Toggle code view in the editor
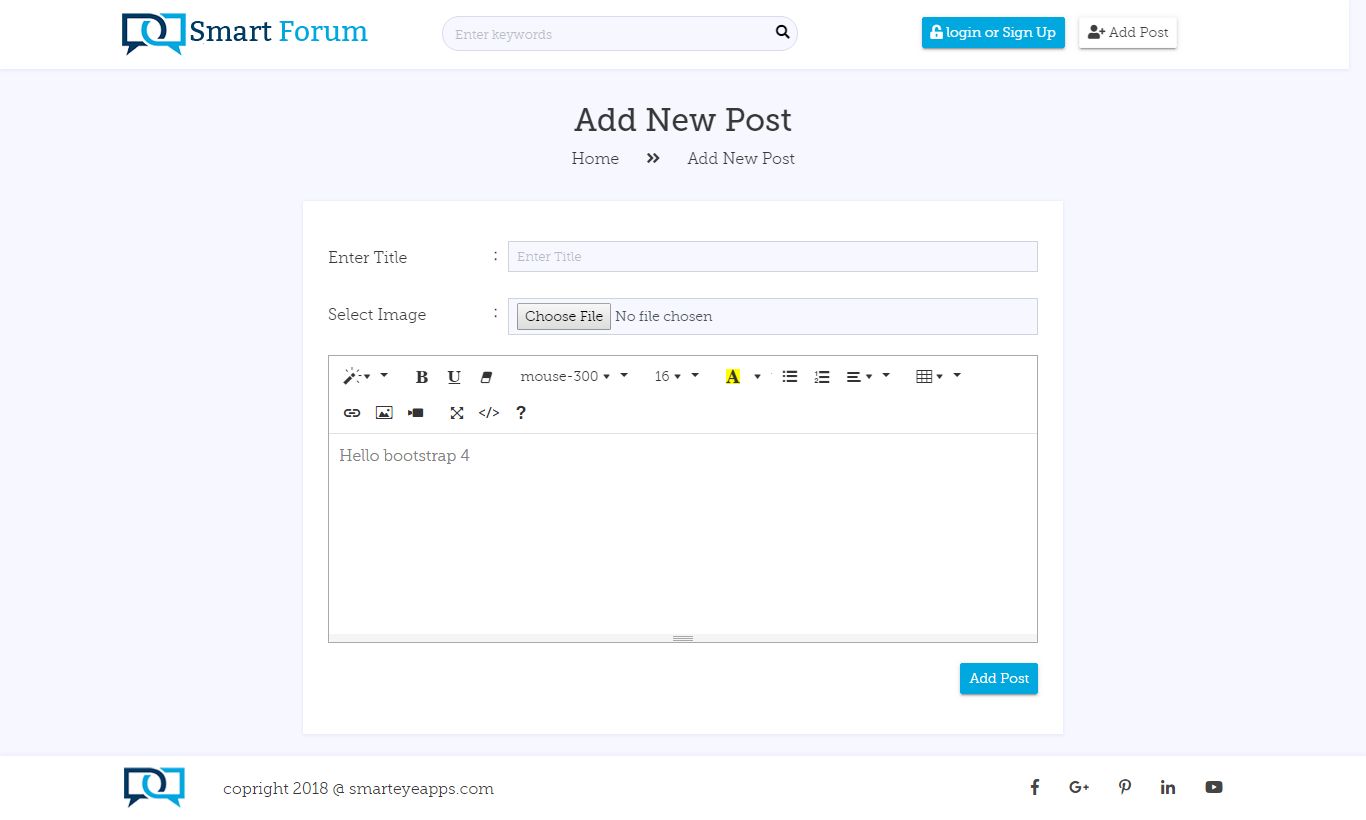 tap(489, 413)
